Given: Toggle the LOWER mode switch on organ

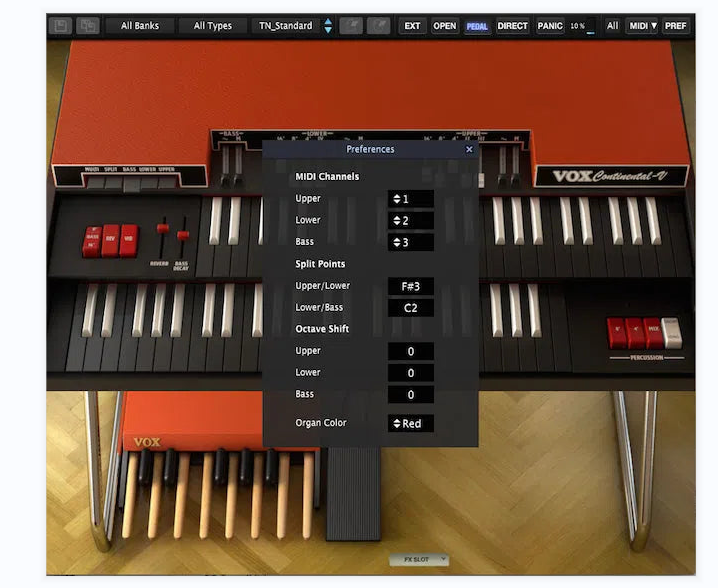Looking at the screenshot, I should coord(149,183).
